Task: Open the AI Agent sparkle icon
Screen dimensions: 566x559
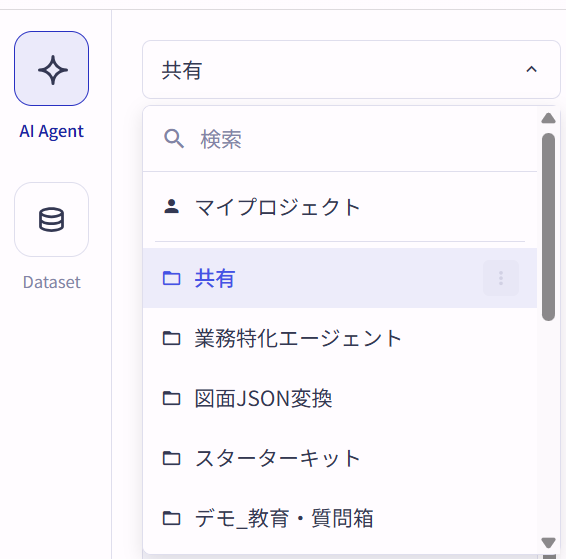Action: pos(52,69)
